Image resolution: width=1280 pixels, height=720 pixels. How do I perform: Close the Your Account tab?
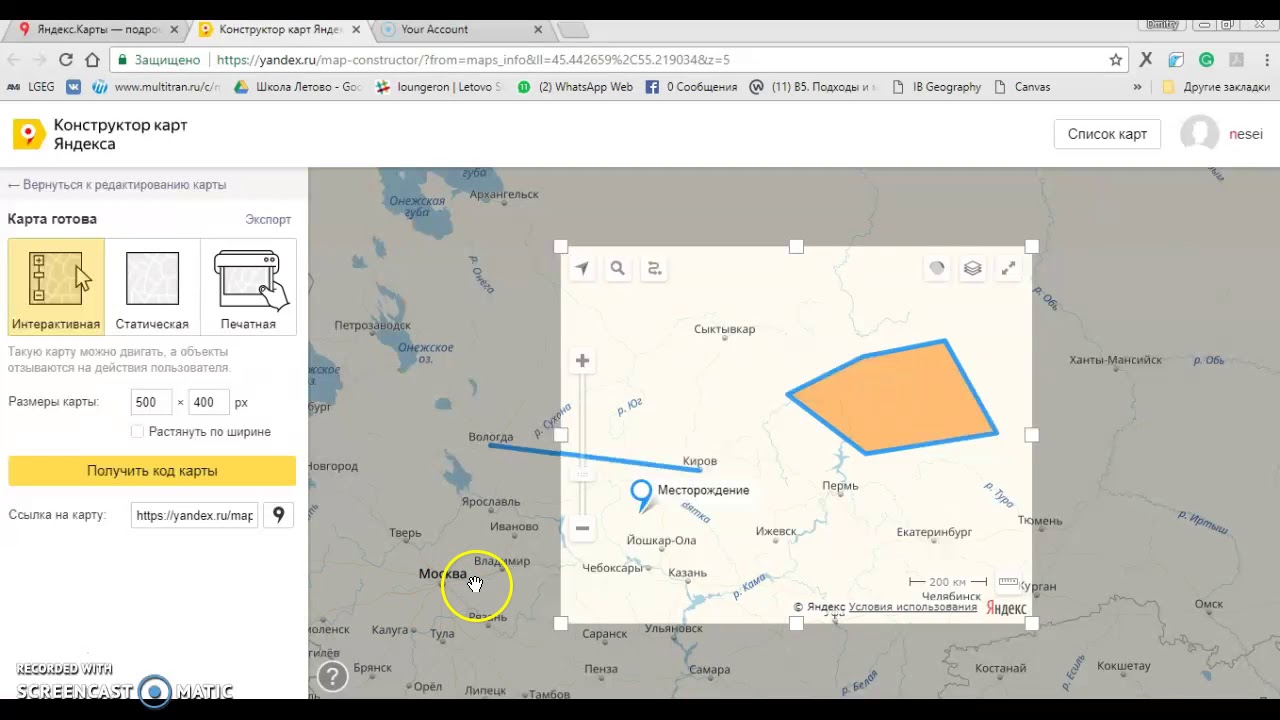538,29
